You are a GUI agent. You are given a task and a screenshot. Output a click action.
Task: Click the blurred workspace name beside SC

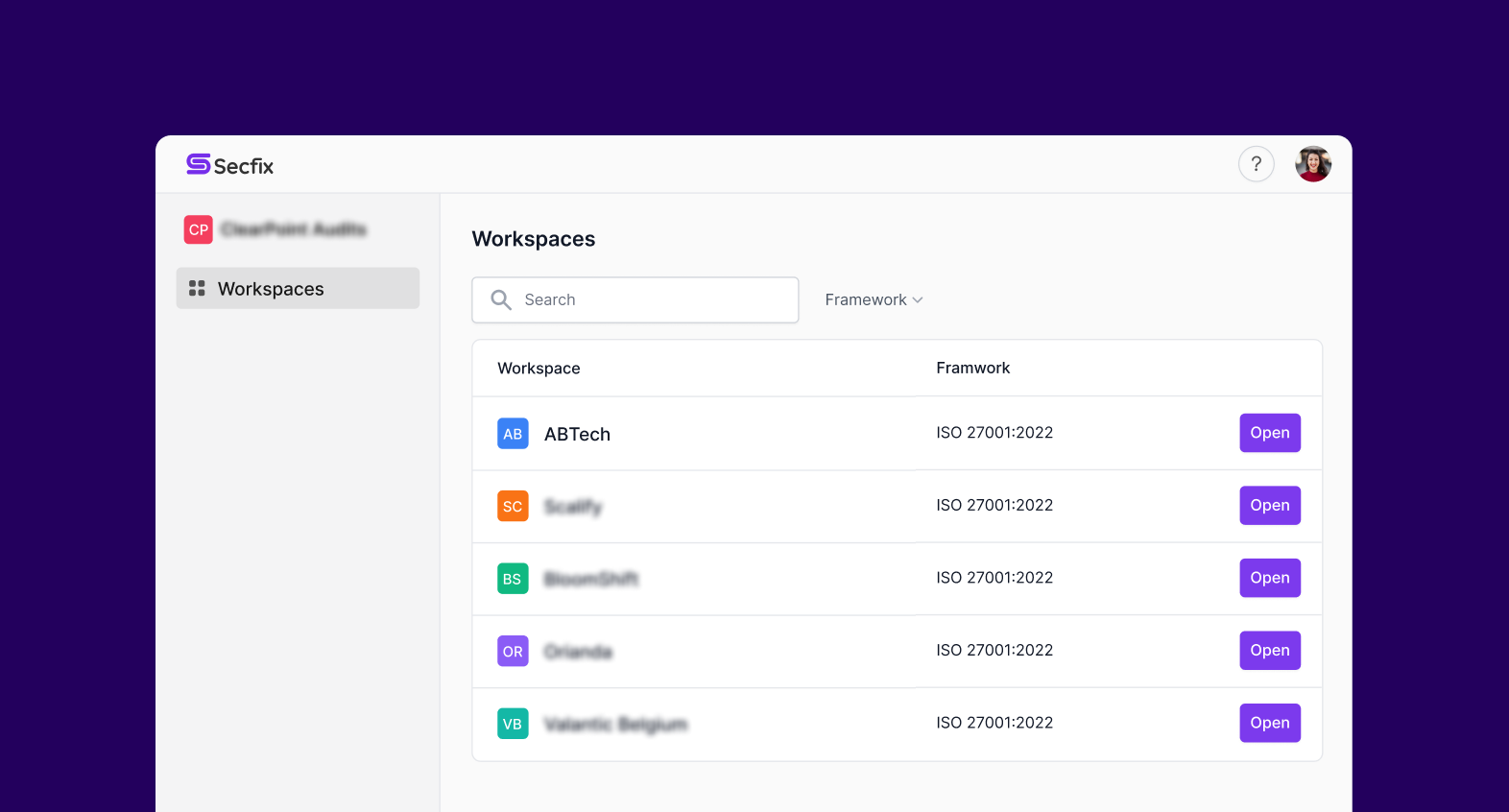pos(573,507)
